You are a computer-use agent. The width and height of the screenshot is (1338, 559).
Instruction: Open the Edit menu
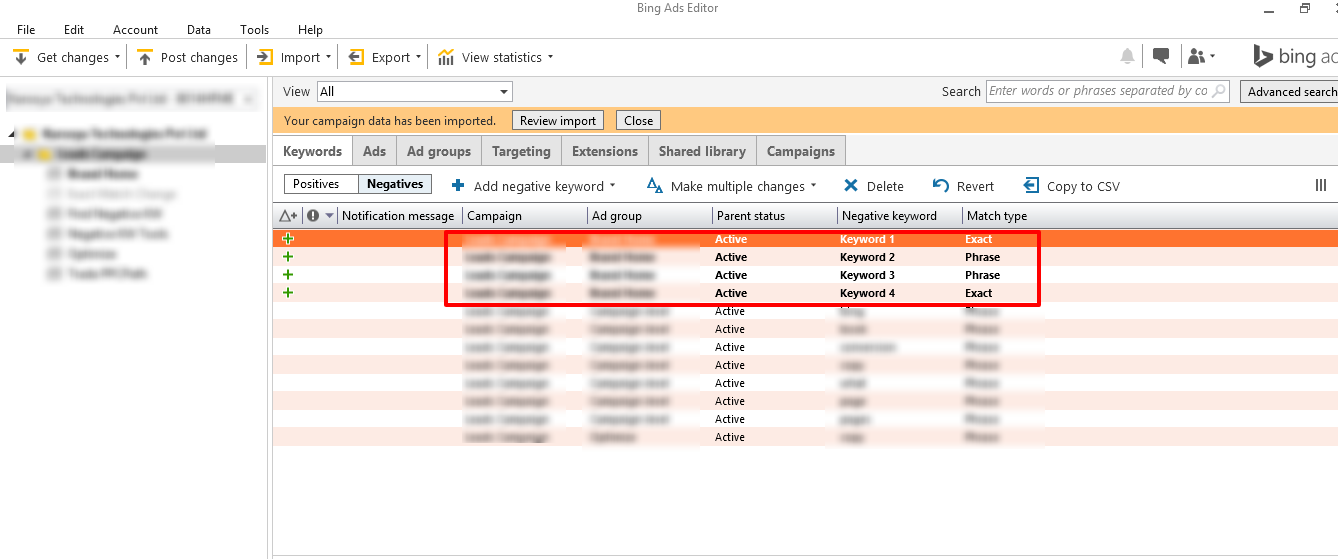coord(74,30)
